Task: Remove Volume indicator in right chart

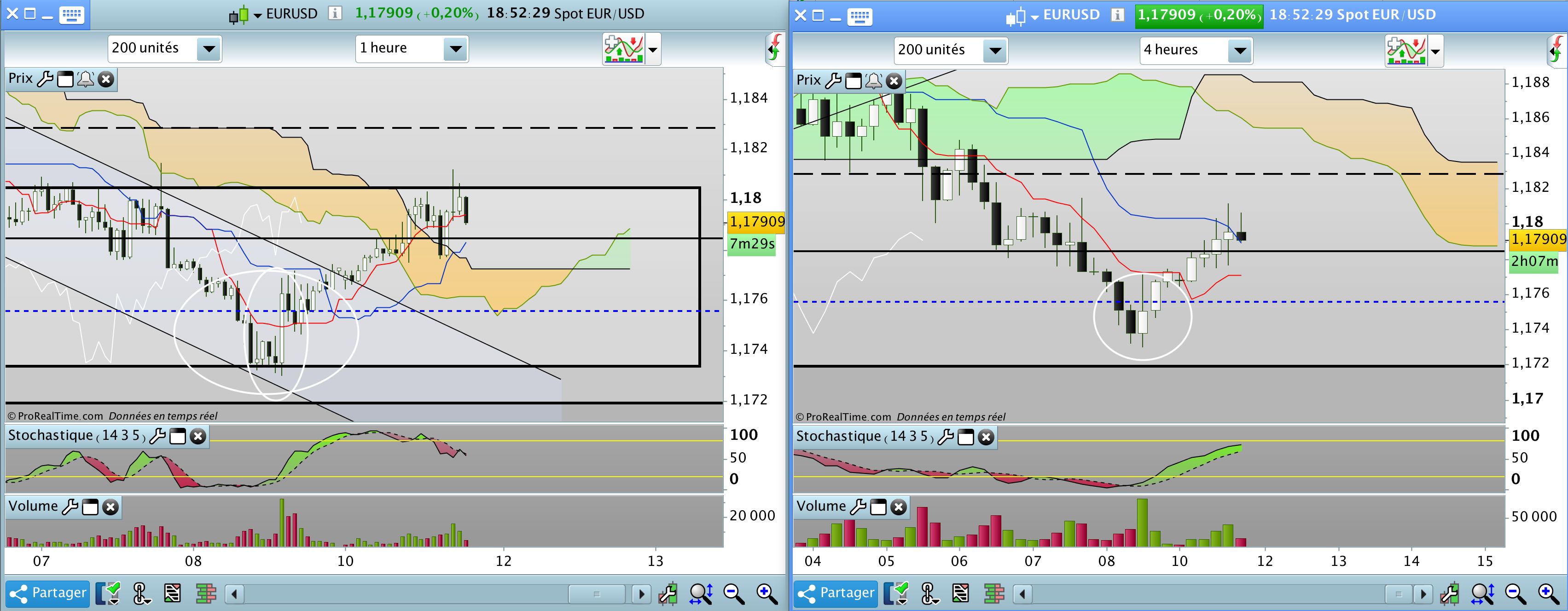Action: [x=899, y=507]
